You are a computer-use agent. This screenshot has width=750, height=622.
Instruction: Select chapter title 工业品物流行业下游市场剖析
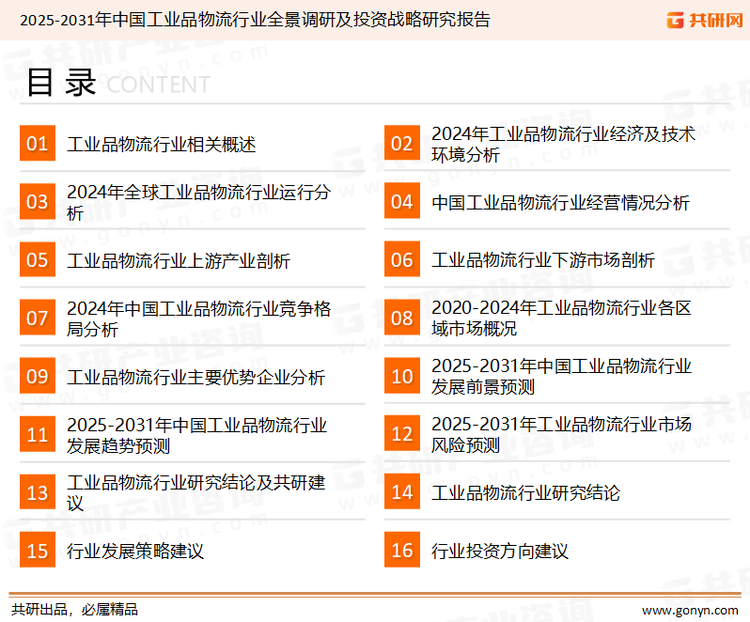pos(543,260)
